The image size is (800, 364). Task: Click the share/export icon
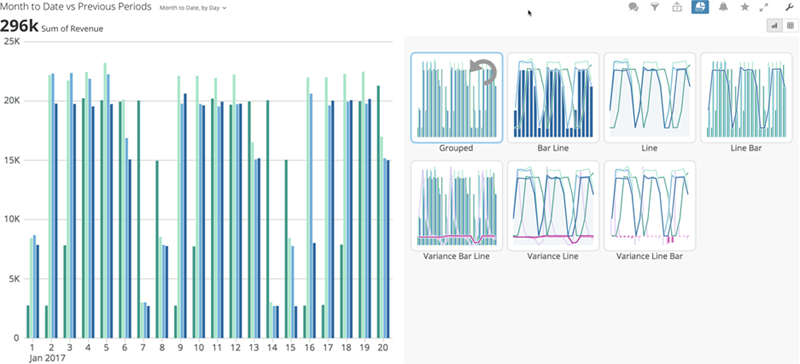point(677,7)
